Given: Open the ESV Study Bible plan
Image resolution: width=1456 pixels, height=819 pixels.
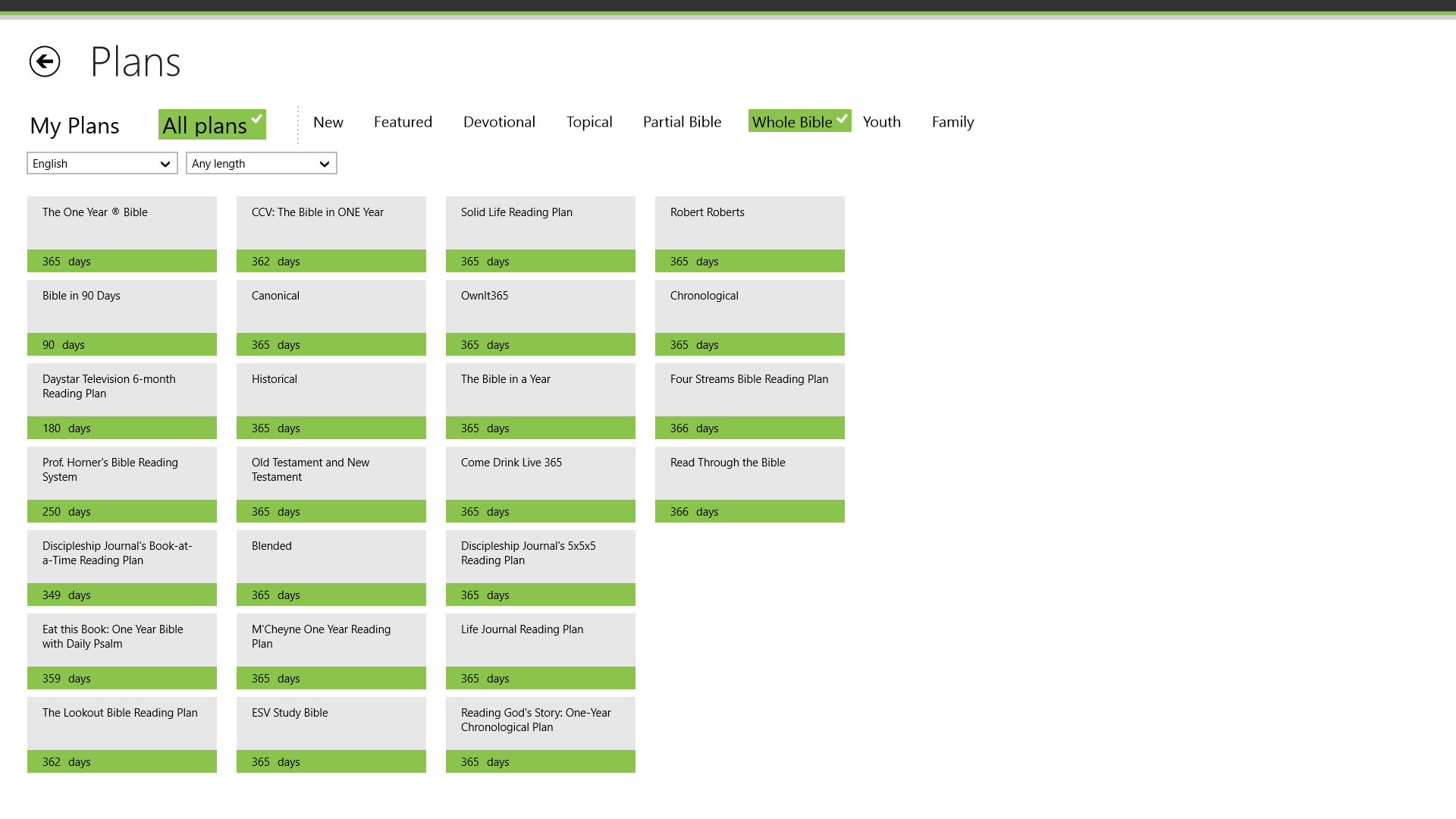Looking at the screenshot, I should (x=331, y=734).
